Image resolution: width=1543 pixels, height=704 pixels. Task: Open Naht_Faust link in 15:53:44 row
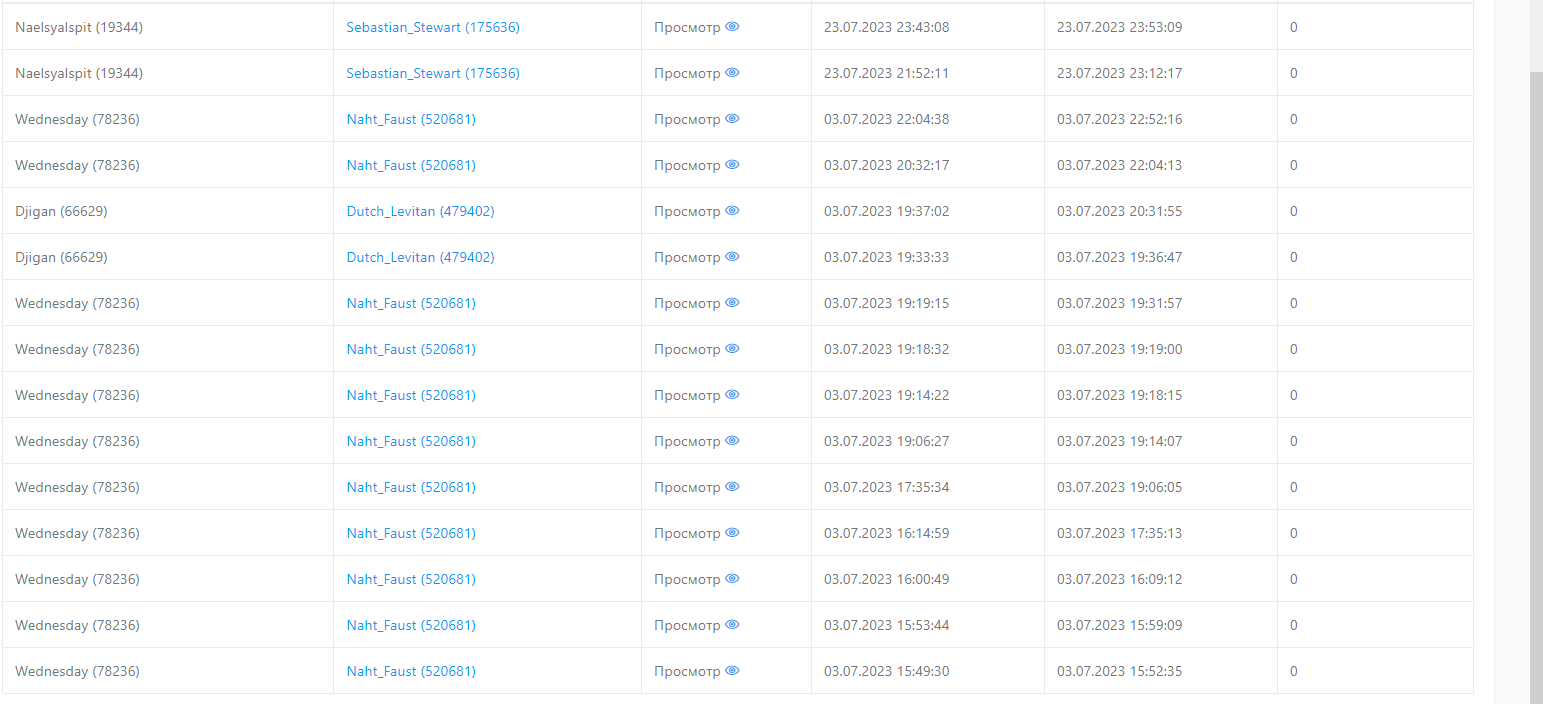[411, 625]
